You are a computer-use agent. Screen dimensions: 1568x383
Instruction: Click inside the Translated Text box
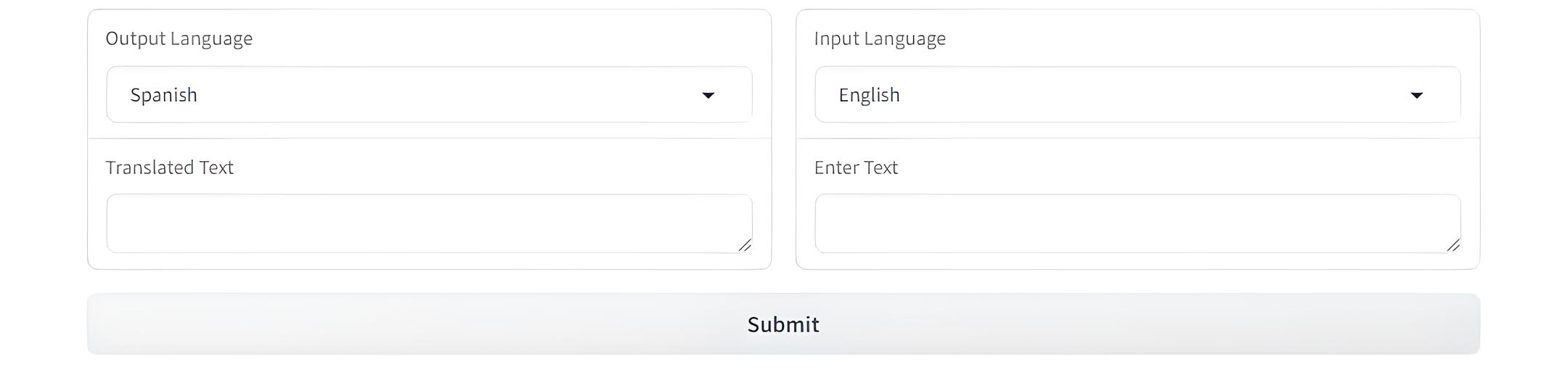click(x=428, y=223)
